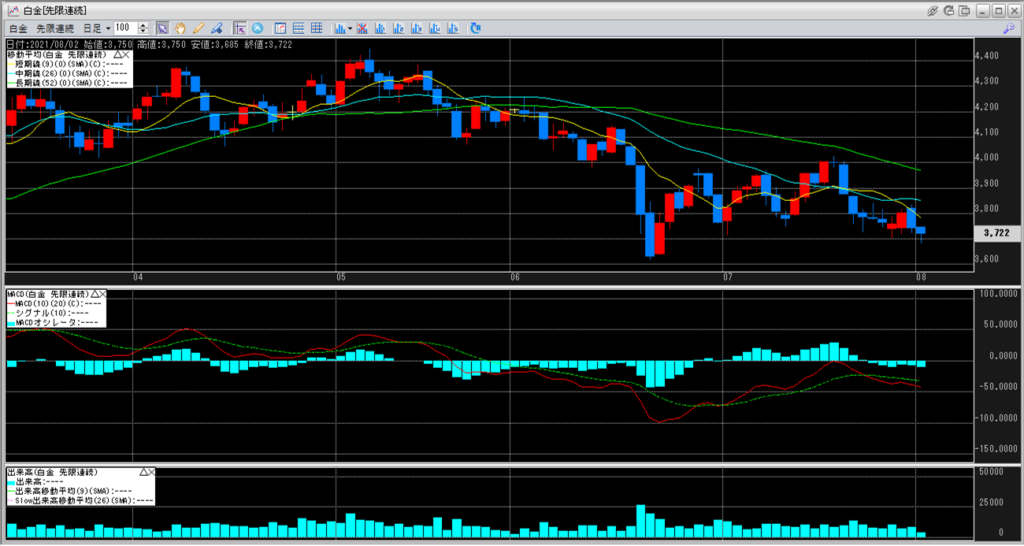Image resolution: width=1024 pixels, height=546 pixels.
Task: Click the 07 month label on time axis
Action: (729, 278)
